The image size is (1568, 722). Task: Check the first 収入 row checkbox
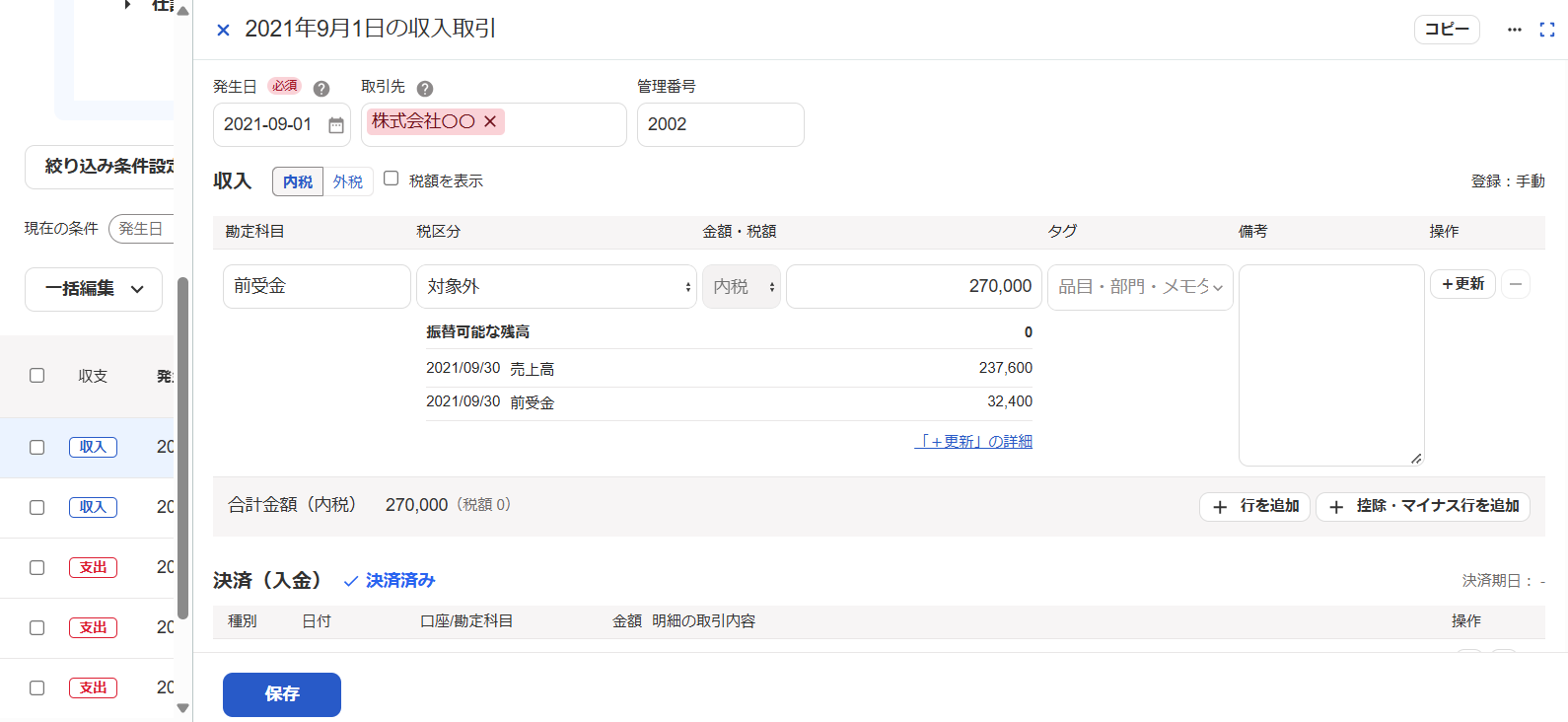[36, 447]
